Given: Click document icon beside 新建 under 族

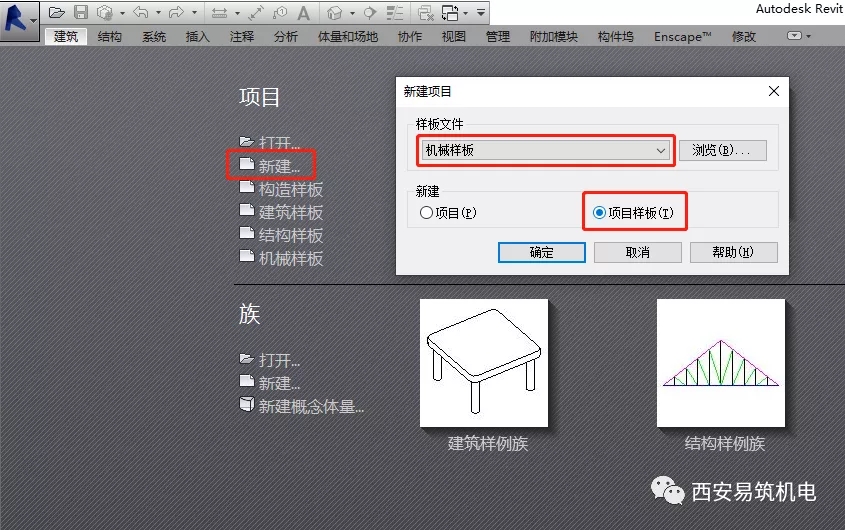Looking at the screenshot, I should [247, 381].
